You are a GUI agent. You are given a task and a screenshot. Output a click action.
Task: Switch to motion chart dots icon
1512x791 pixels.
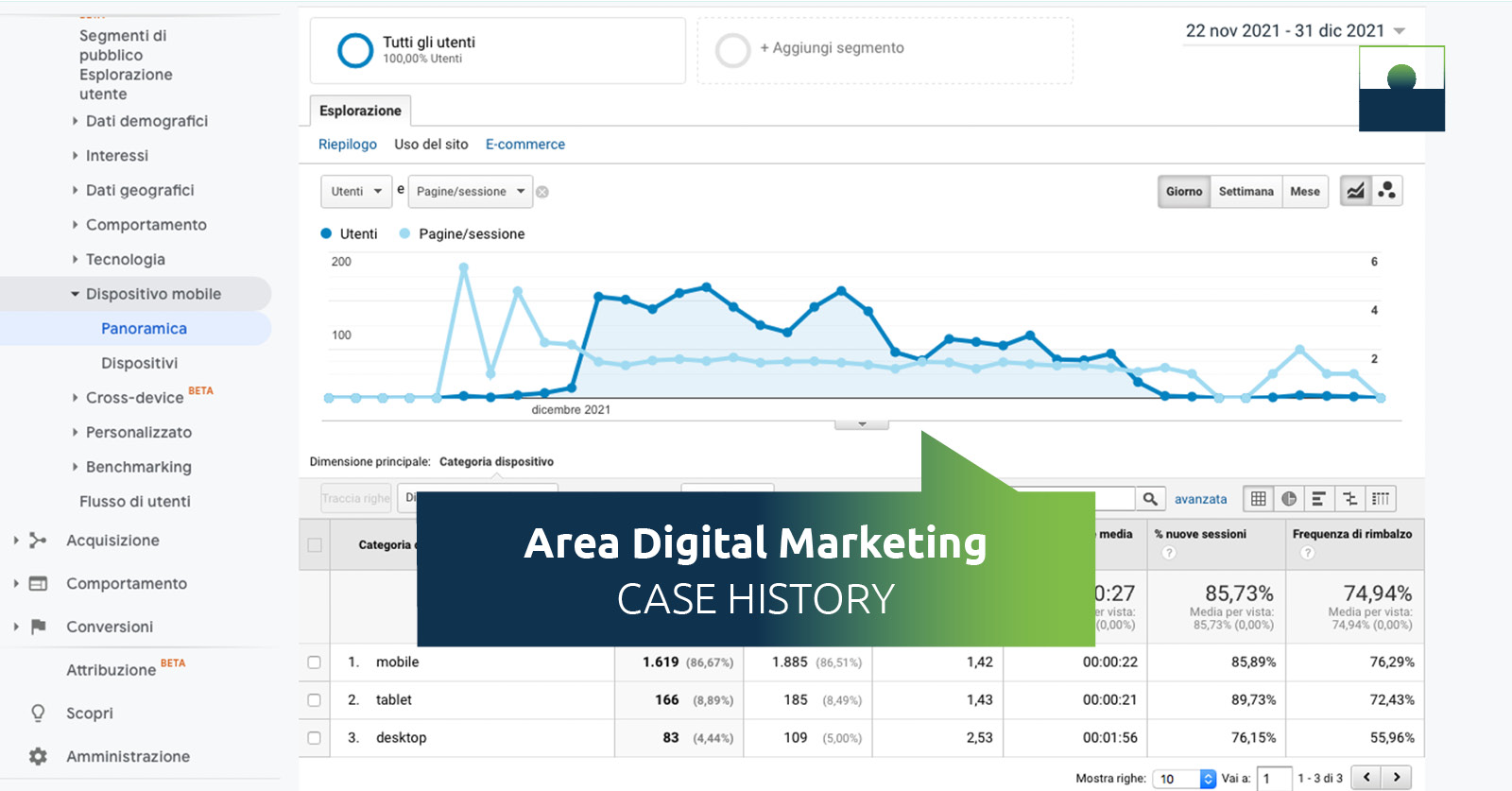coord(1386,191)
